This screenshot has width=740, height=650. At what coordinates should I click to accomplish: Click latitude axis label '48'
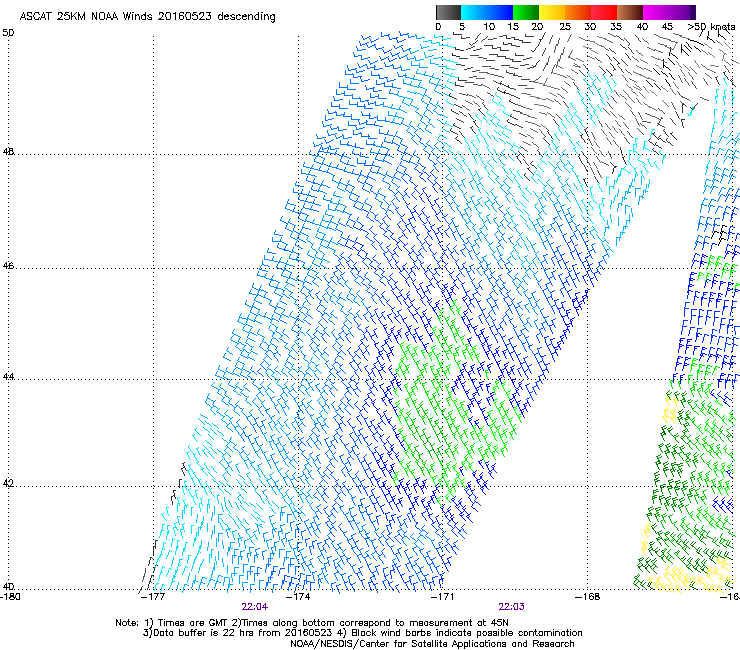coord(8,152)
